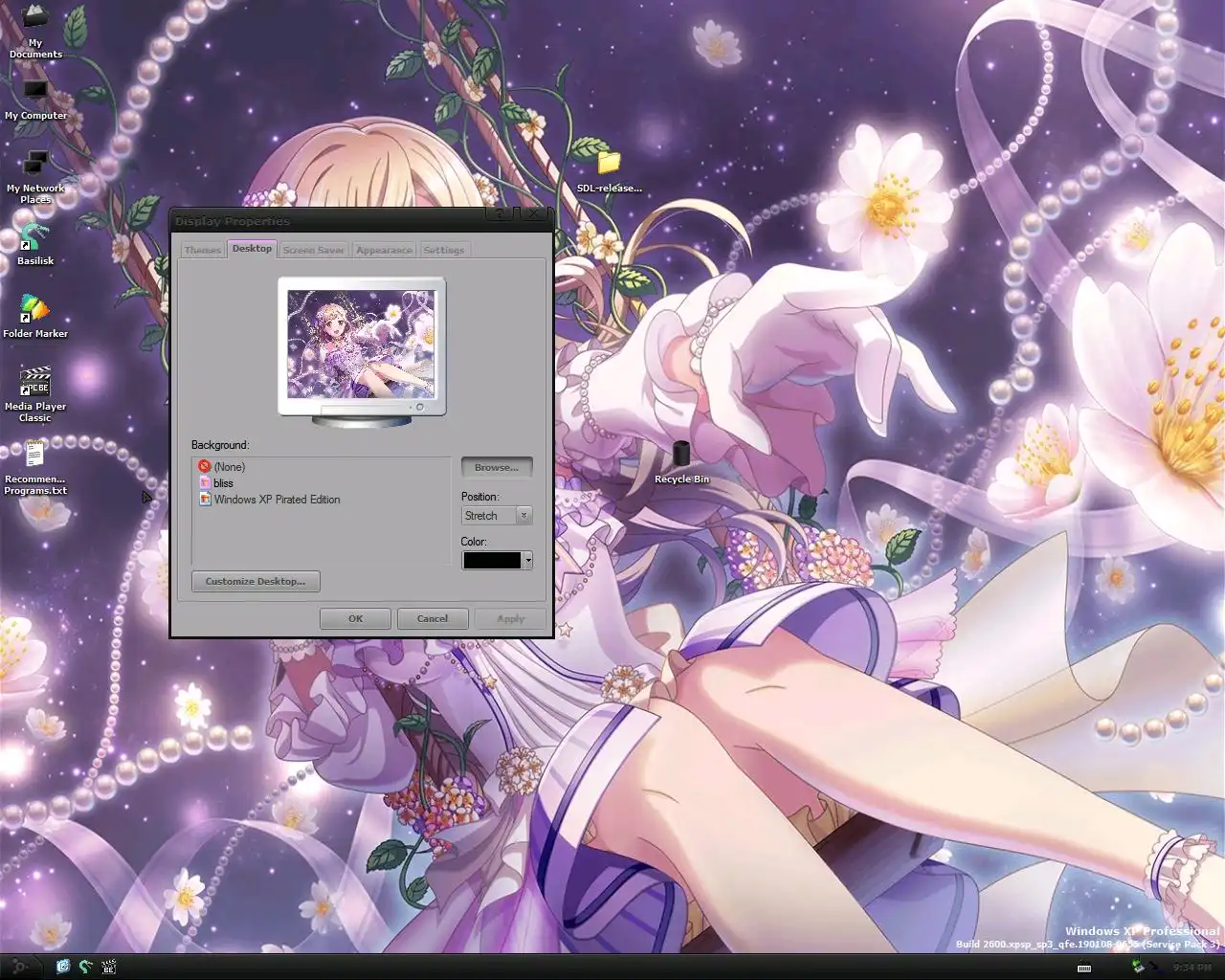Switch to the Appearance tab
Screen dimensions: 1225x980
(x=384, y=250)
